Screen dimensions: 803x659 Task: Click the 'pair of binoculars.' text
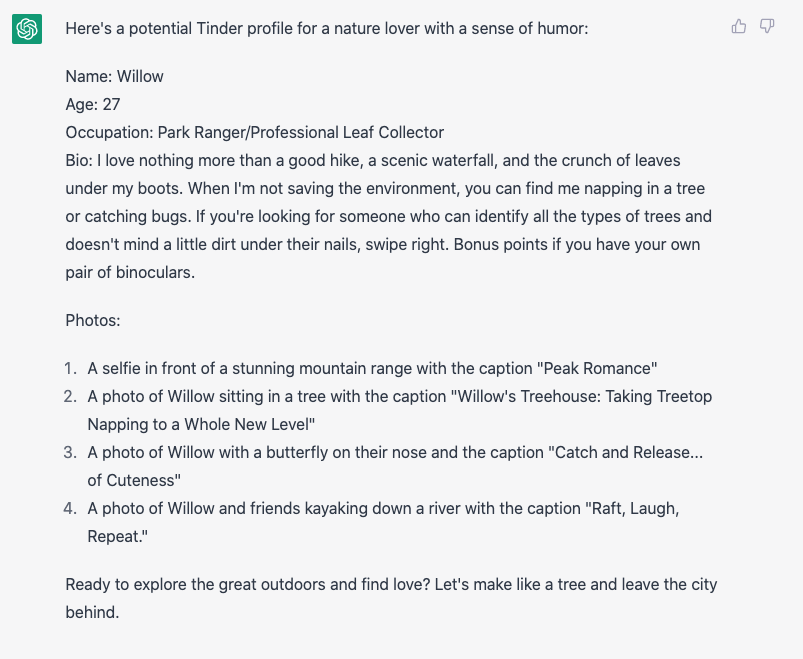[130, 272]
